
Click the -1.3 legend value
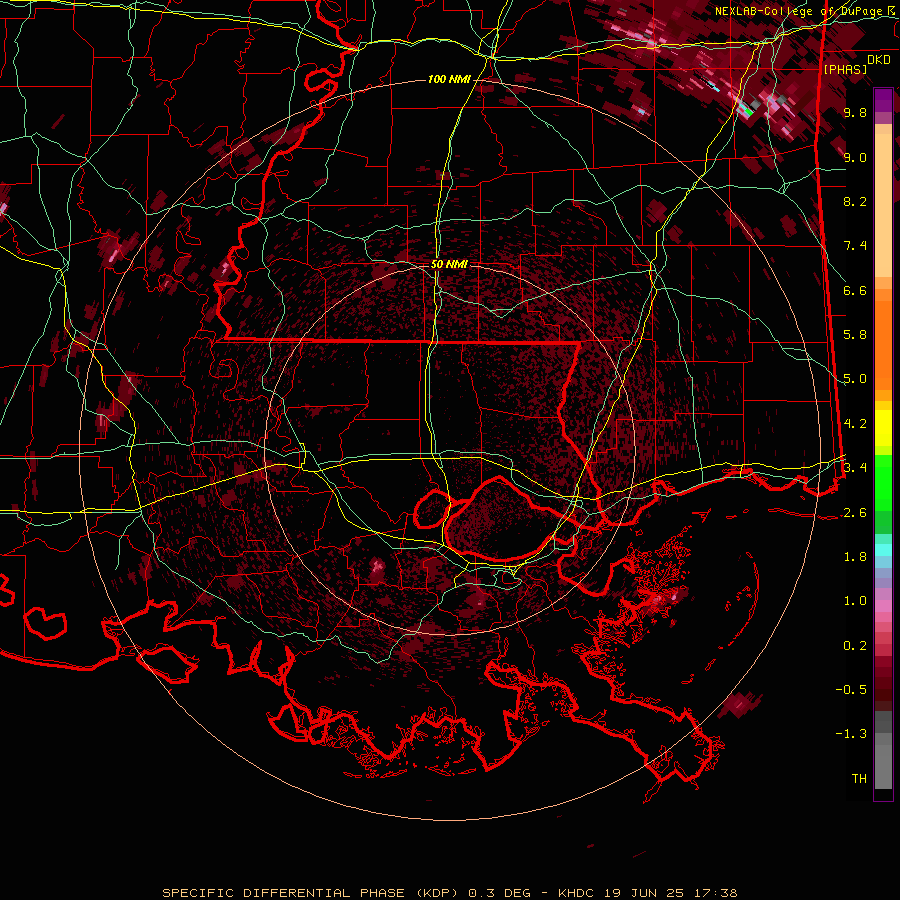(851, 734)
